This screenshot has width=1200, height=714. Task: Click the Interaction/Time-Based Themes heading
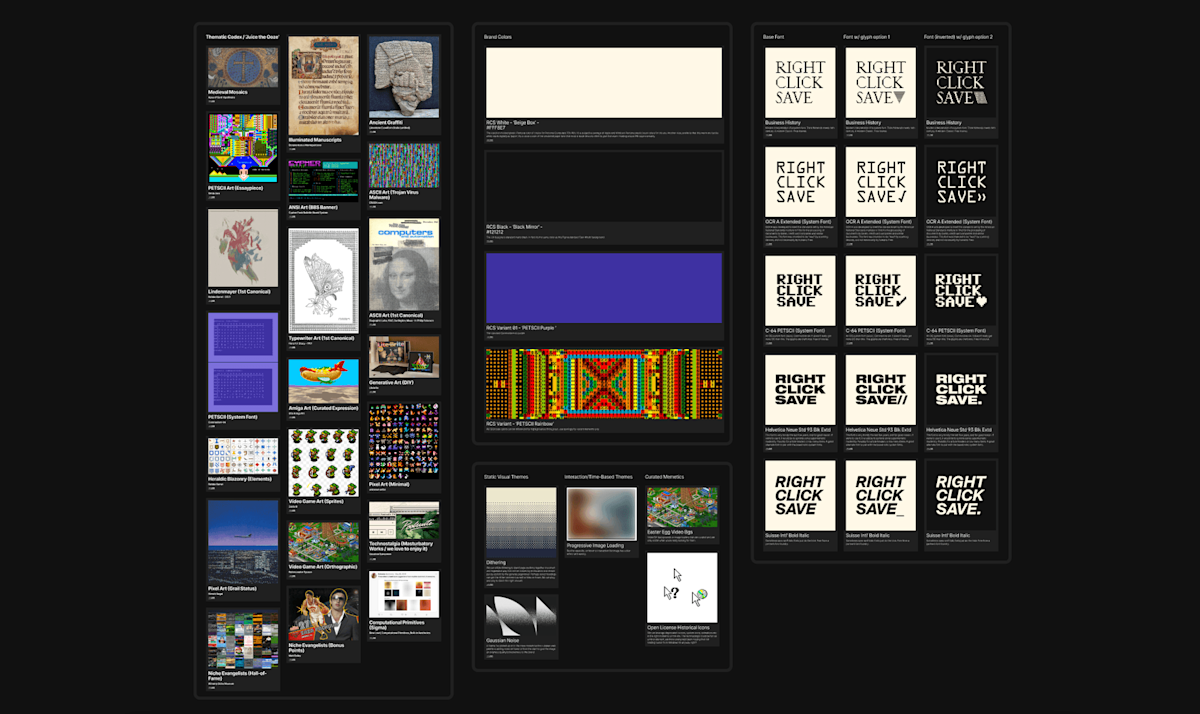[598, 477]
